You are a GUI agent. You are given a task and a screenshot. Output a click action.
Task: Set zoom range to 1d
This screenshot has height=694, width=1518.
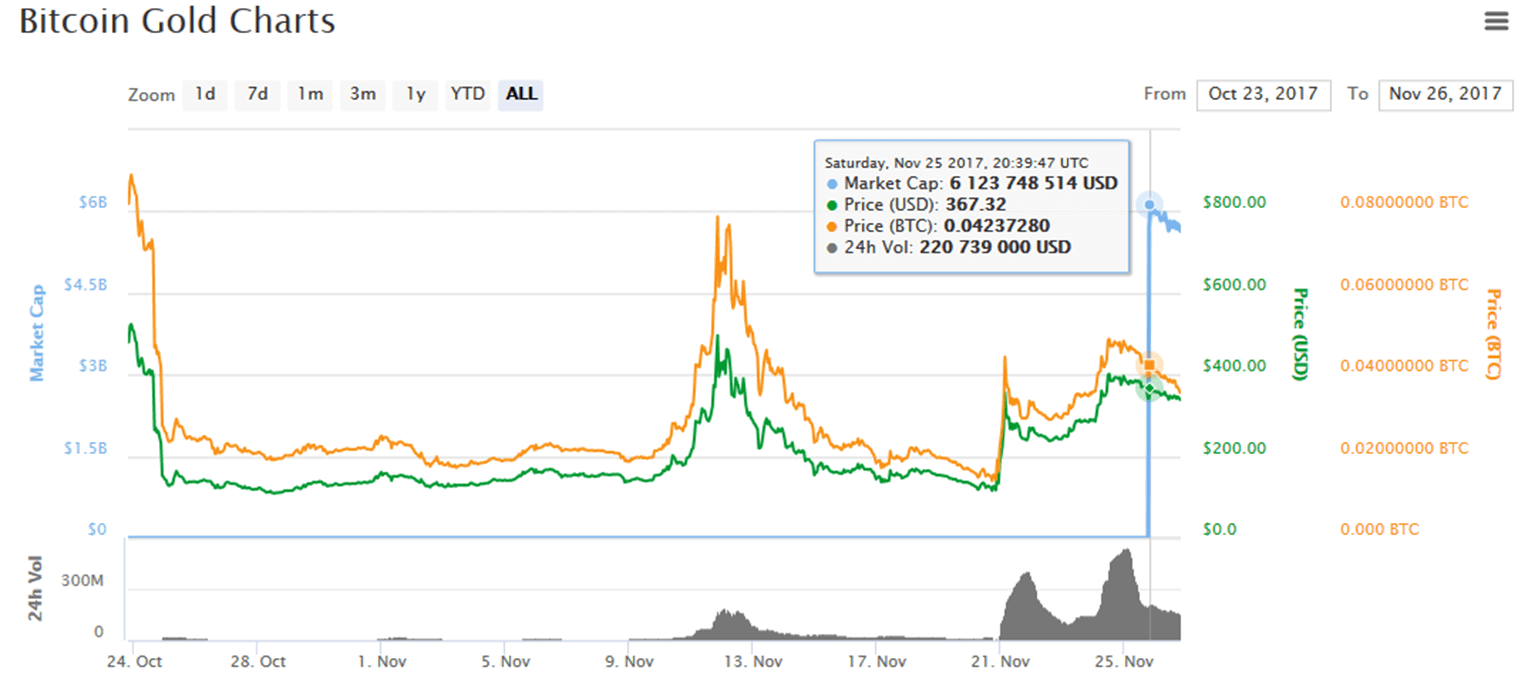[205, 94]
